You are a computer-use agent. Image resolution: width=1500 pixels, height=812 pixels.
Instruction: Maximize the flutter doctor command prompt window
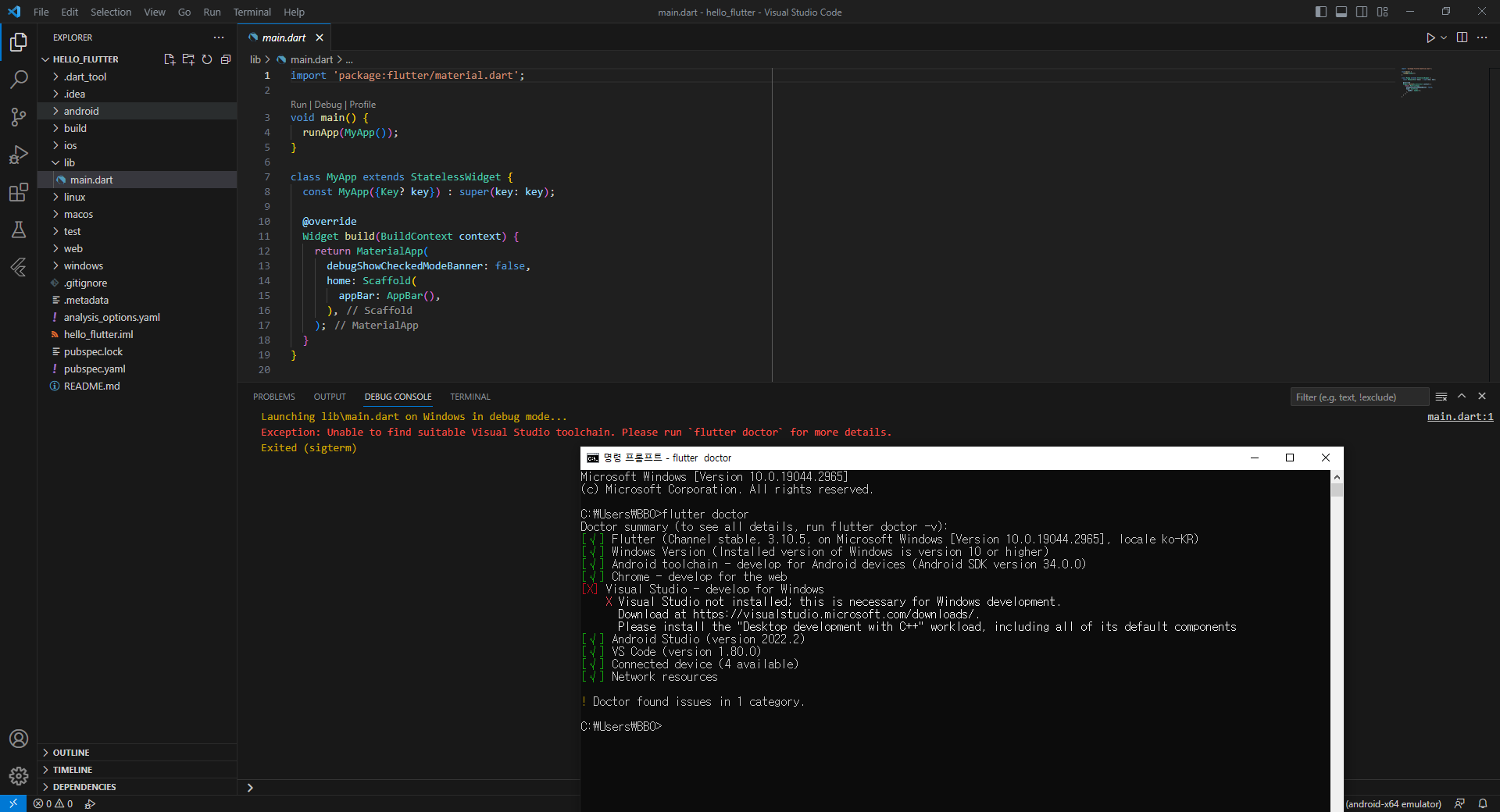(x=1290, y=458)
